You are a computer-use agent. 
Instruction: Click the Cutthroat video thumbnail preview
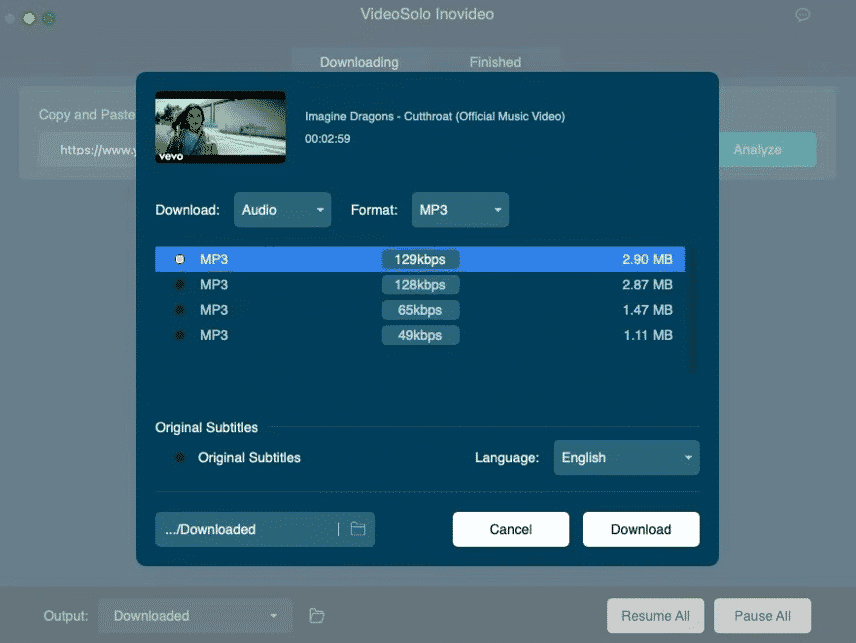click(220, 127)
